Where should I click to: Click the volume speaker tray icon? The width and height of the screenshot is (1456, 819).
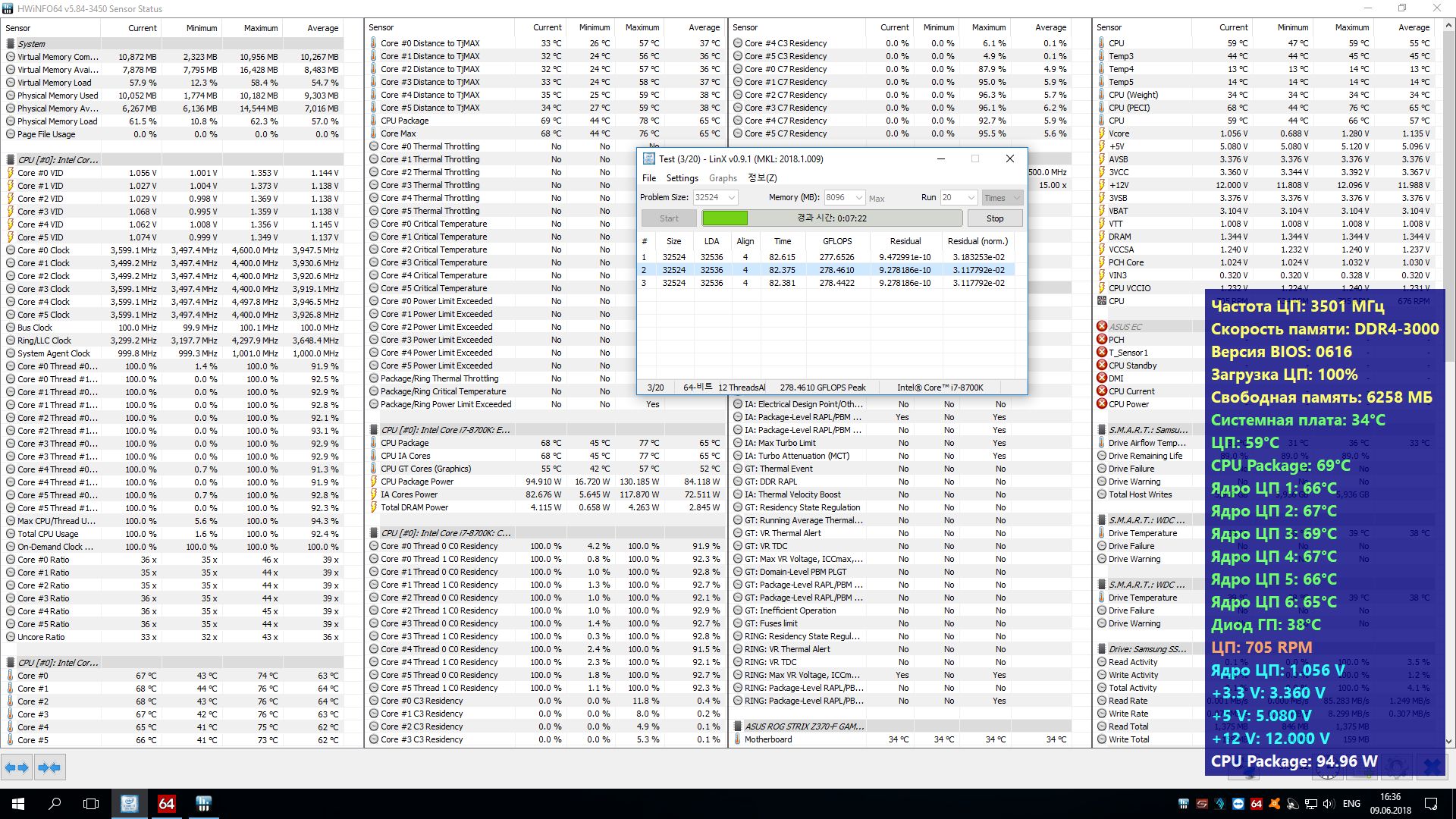tap(1328, 803)
